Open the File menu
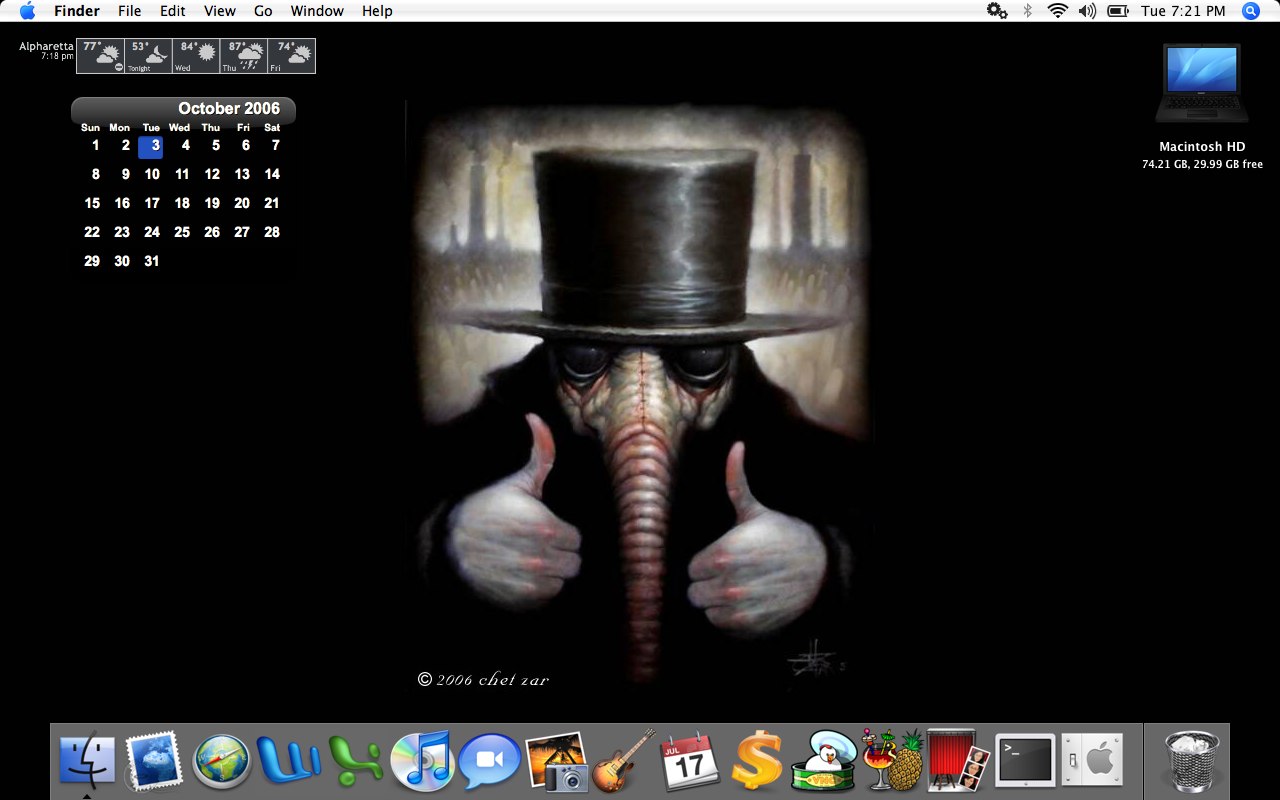Image resolution: width=1280 pixels, height=800 pixels. click(x=129, y=11)
